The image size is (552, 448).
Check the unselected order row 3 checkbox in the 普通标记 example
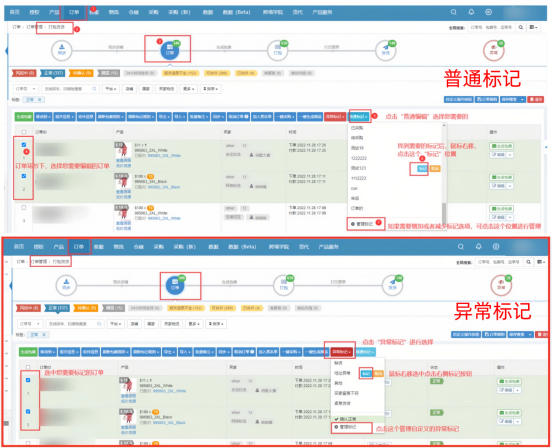[x=24, y=207]
